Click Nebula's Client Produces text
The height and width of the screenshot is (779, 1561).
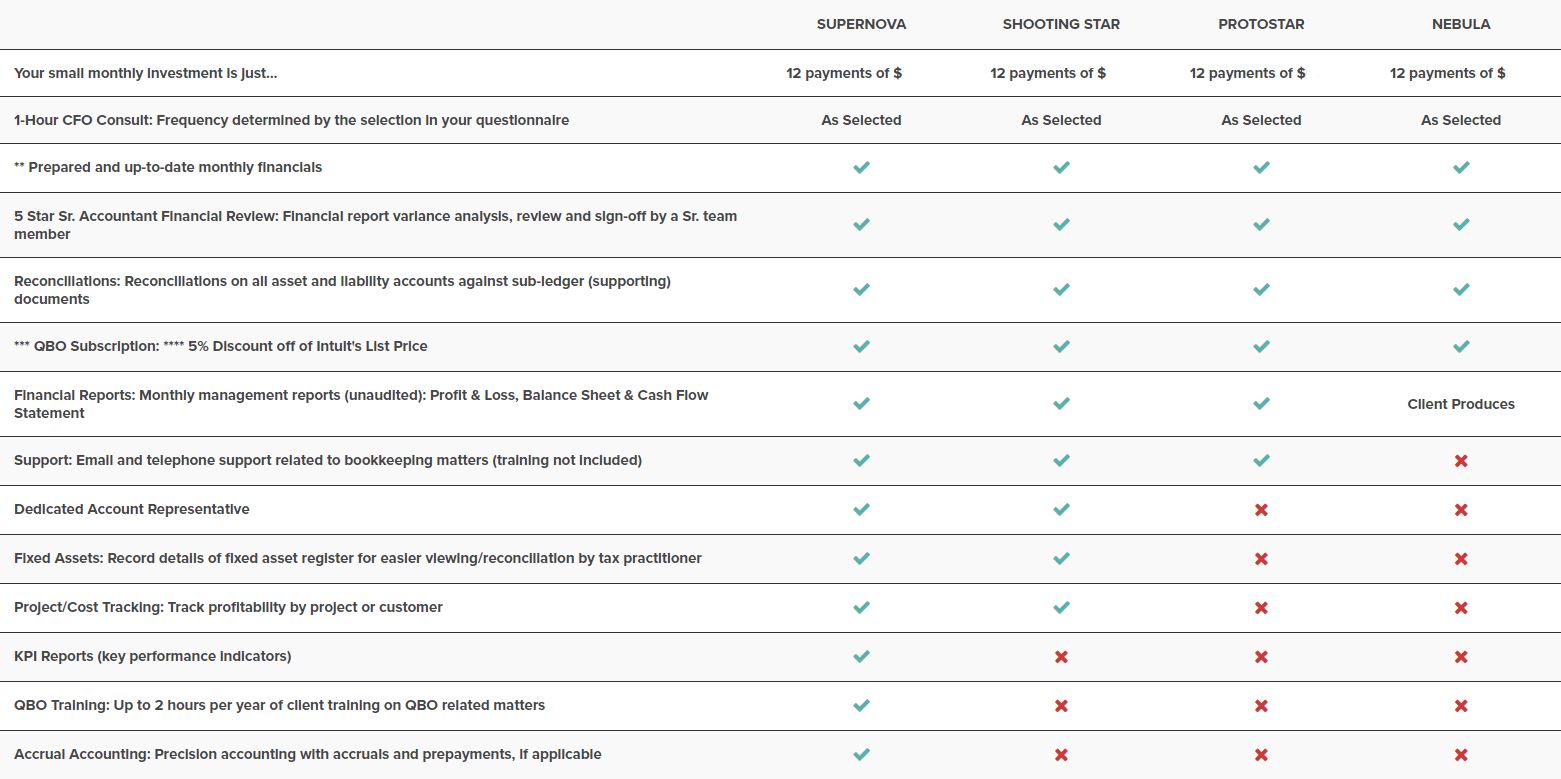(x=1461, y=404)
